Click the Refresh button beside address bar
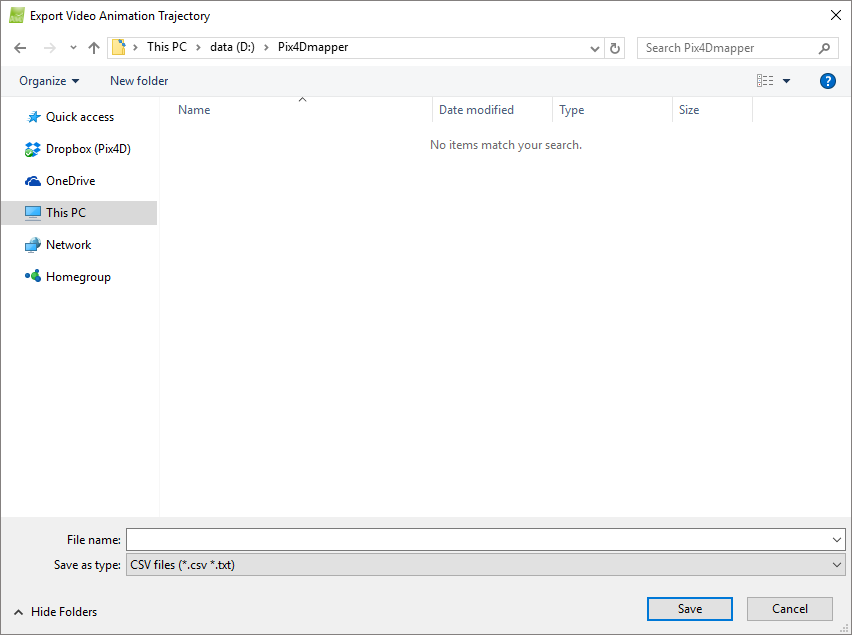 [615, 48]
